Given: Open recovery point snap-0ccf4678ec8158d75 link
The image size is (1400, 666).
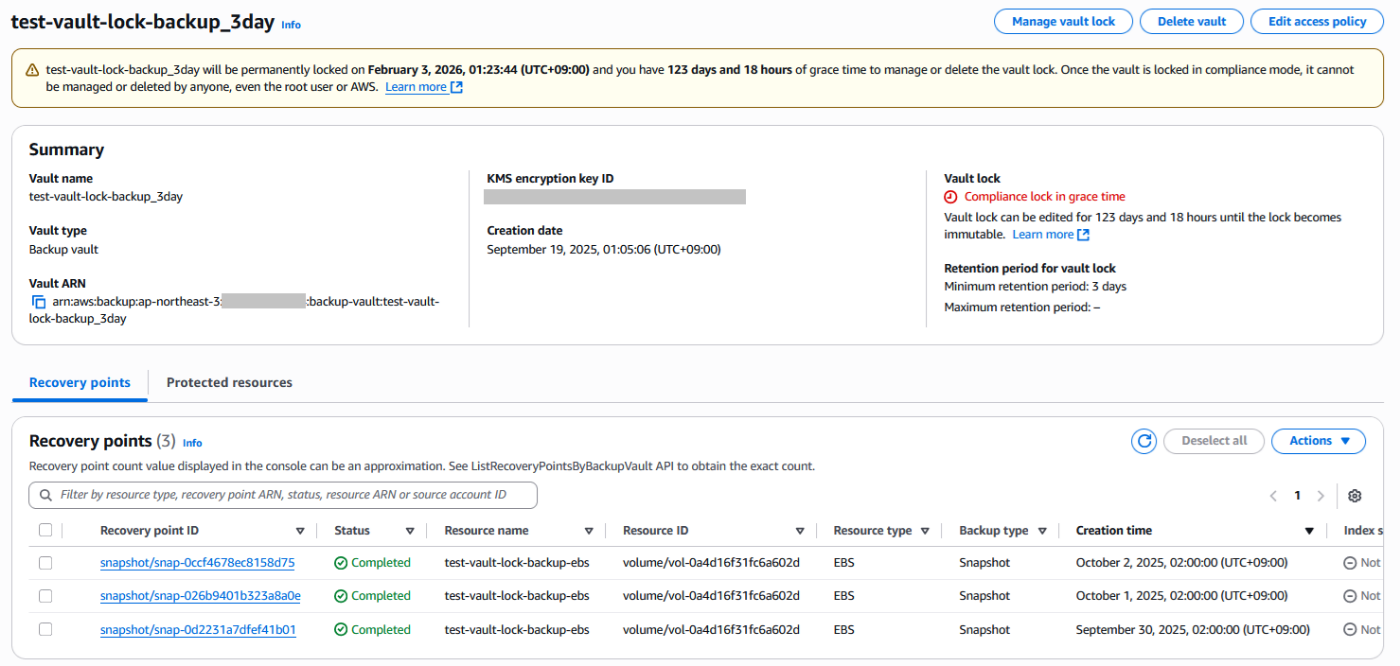Looking at the screenshot, I should tap(197, 563).
